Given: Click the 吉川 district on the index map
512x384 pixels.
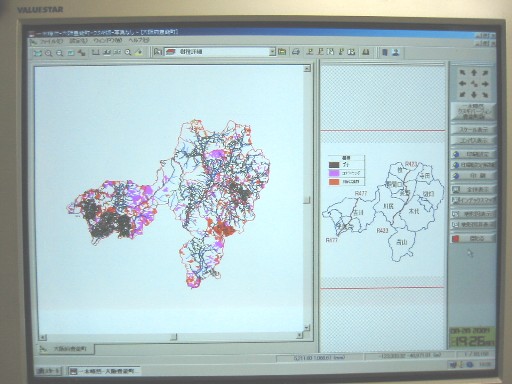Looking at the screenshot, I should coord(358,212).
